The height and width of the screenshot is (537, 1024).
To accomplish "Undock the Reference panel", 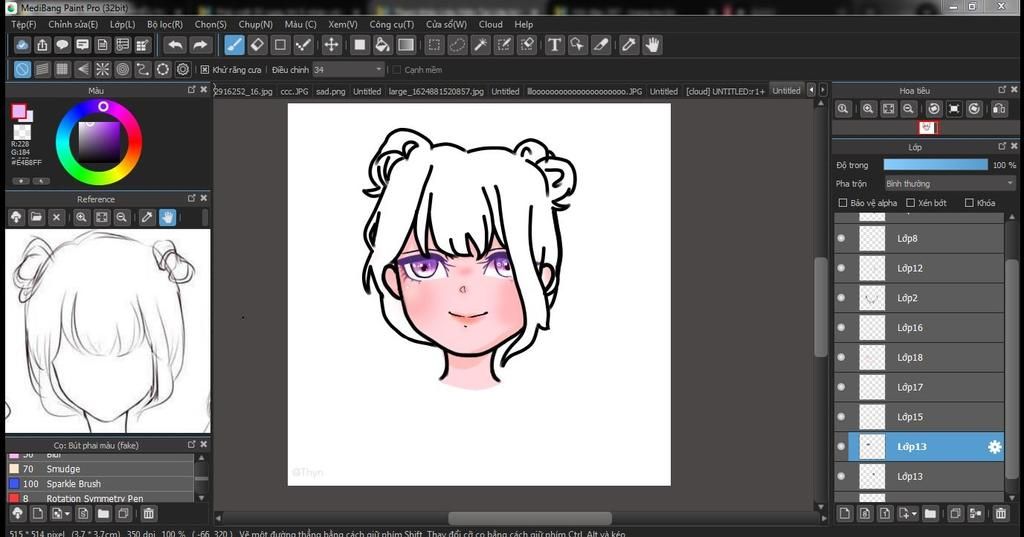I will pyautogui.click(x=191, y=198).
